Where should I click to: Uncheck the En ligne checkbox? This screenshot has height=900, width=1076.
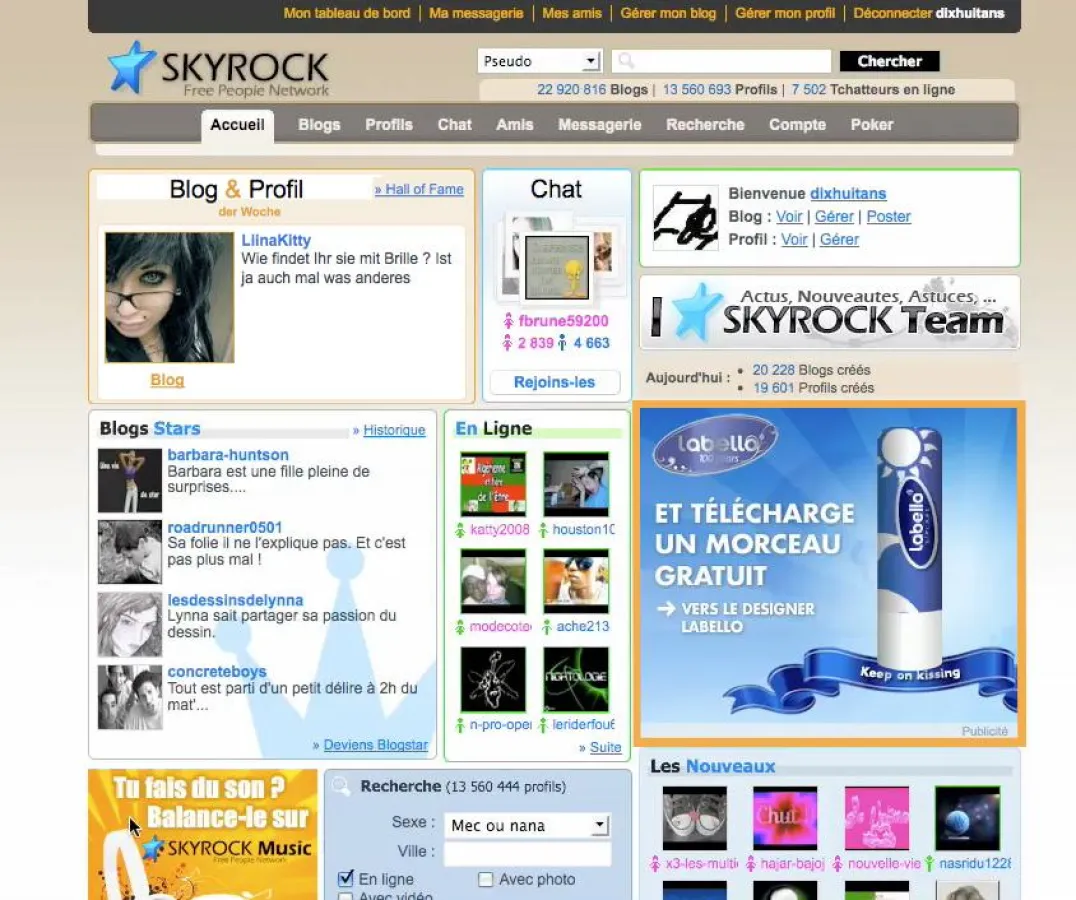(x=347, y=878)
